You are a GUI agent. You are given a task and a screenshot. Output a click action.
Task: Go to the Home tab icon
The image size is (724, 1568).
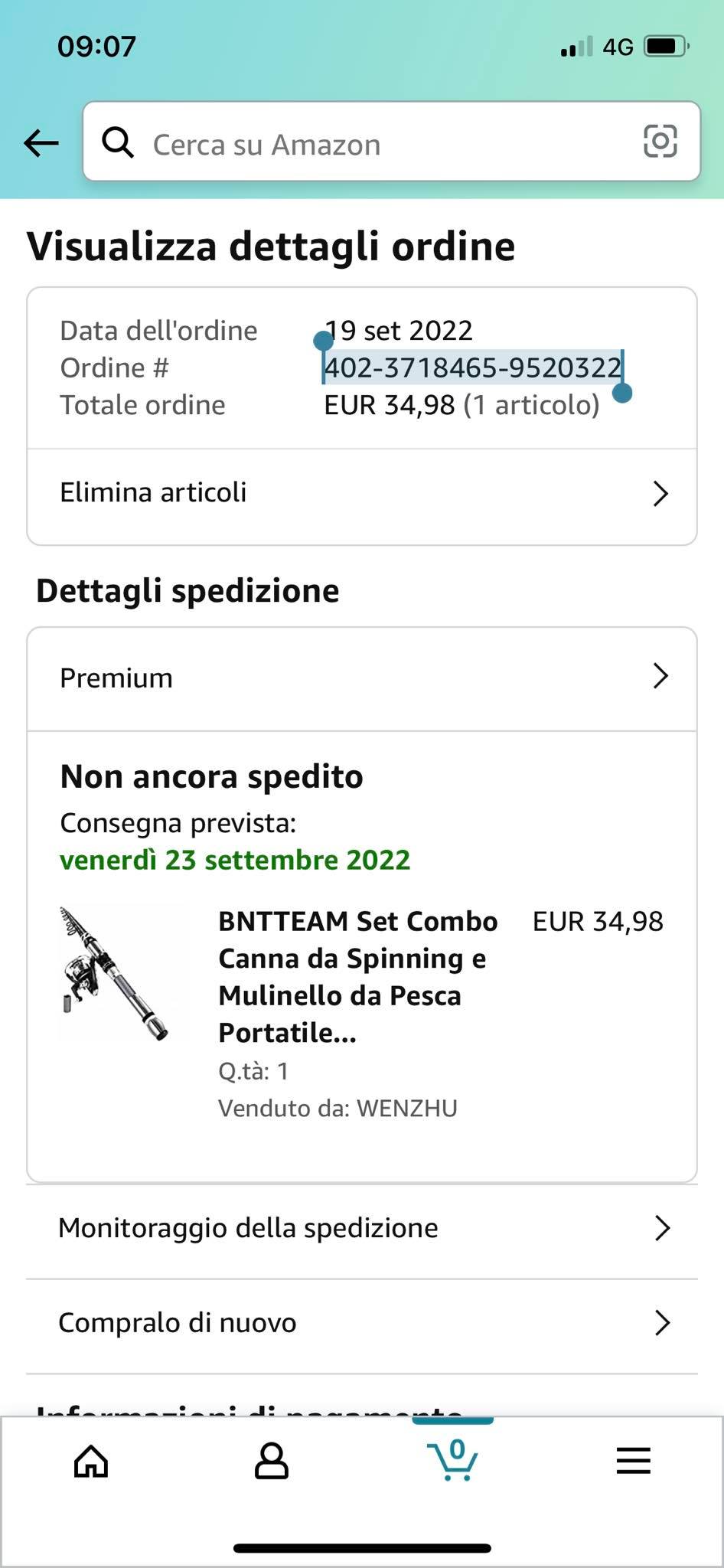tap(91, 1461)
